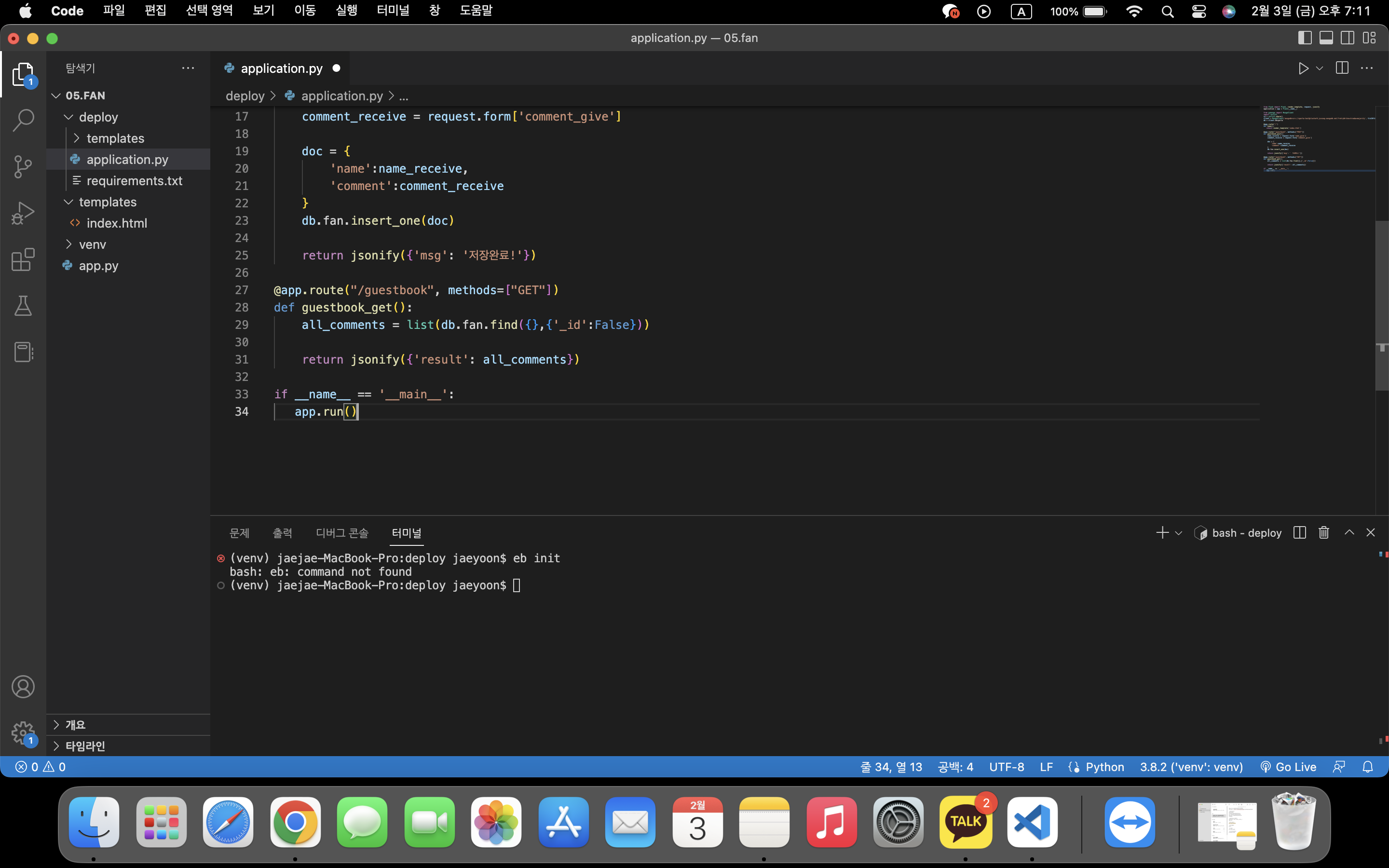
Task: Open the Accounts menu icon
Action: click(x=23, y=687)
